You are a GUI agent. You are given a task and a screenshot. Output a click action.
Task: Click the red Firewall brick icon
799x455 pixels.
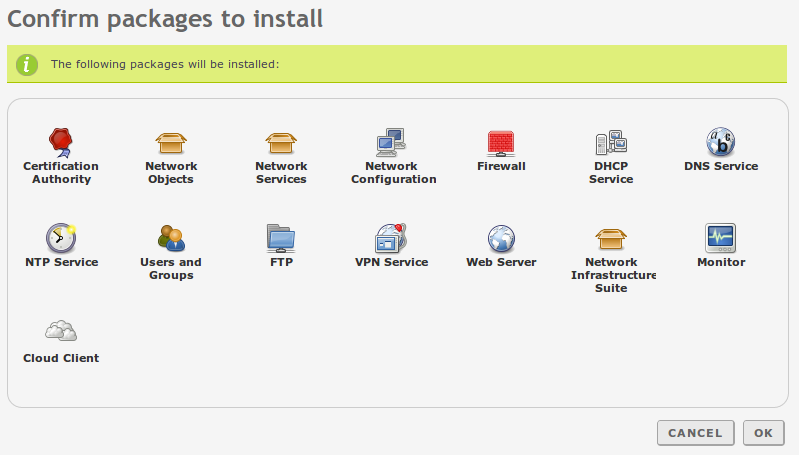(501, 142)
